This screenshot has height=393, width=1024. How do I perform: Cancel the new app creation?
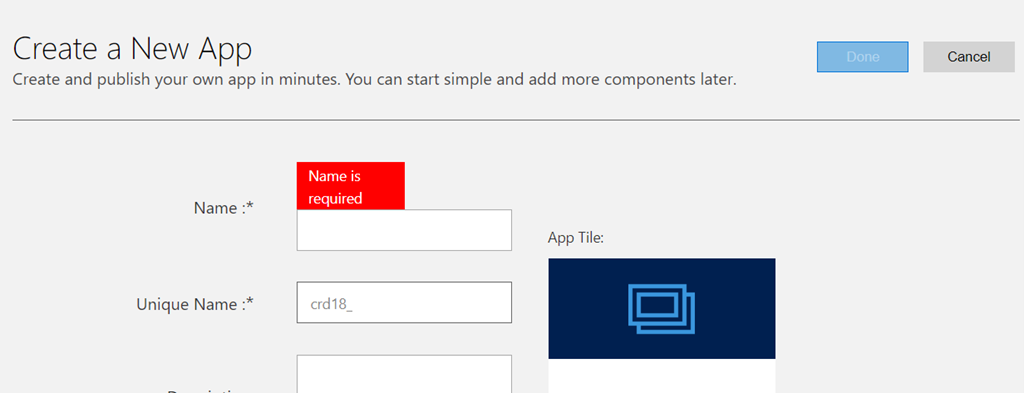[x=968, y=57]
